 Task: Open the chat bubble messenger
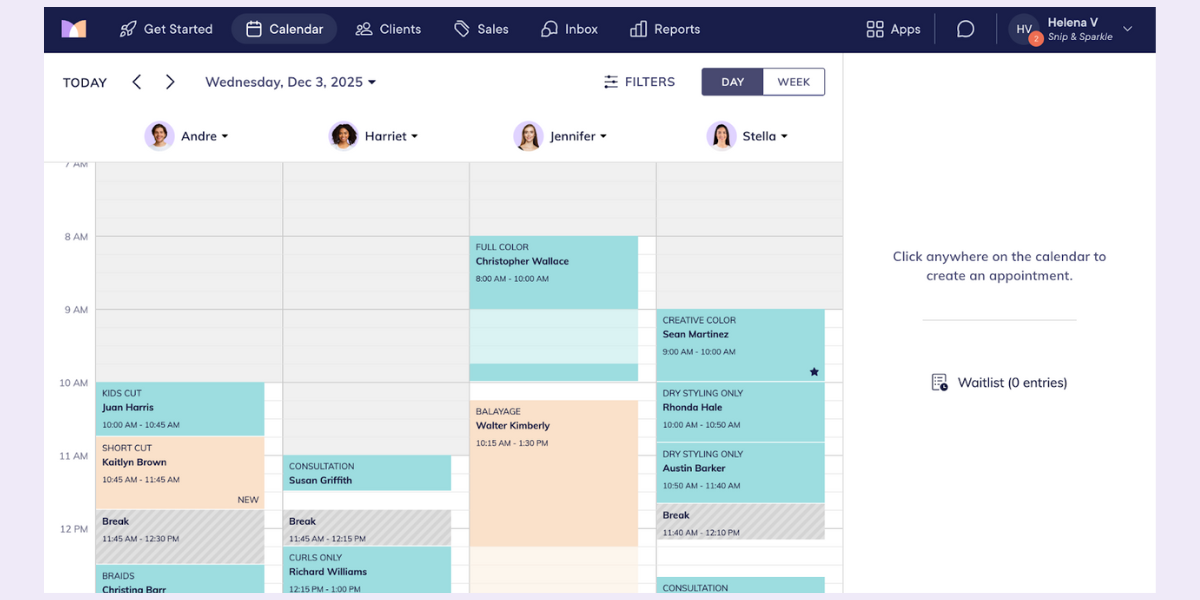(x=963, y=28)
